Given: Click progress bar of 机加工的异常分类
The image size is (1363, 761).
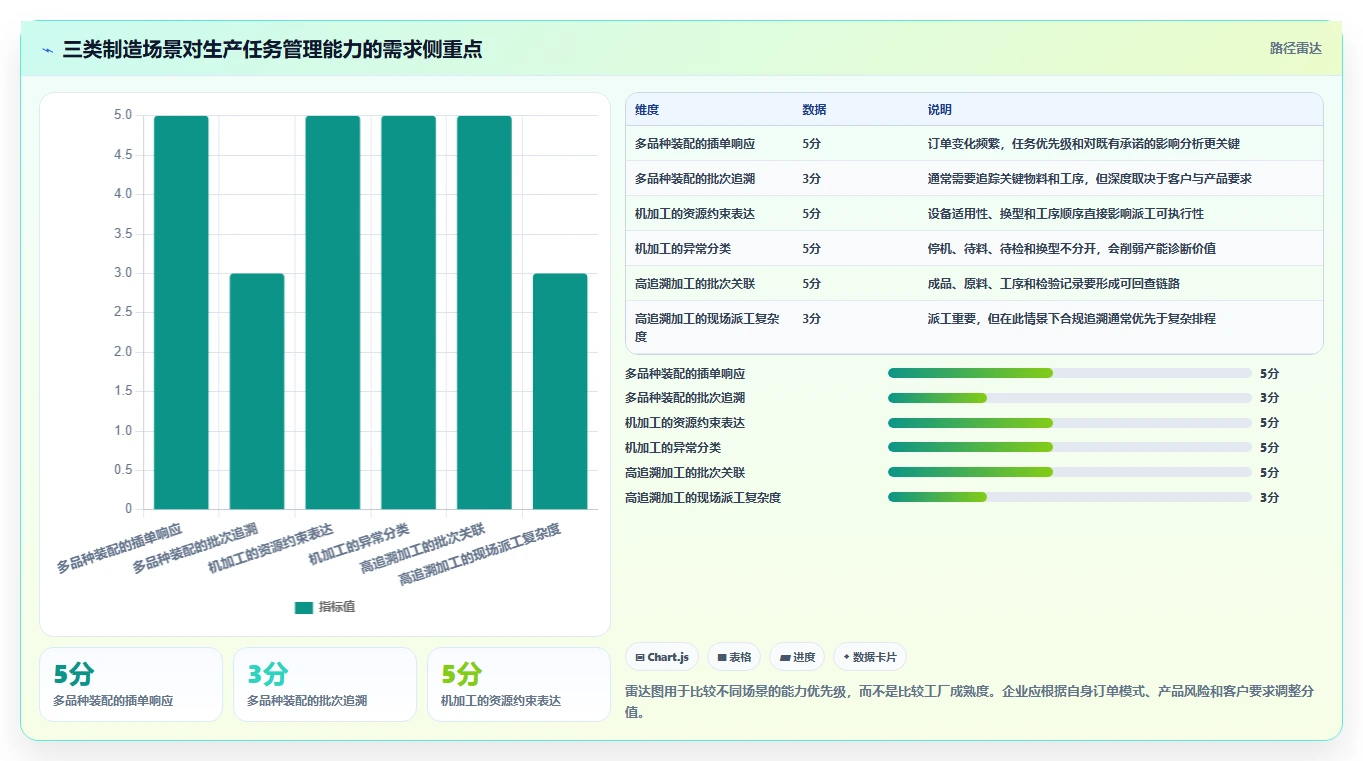Looking at the screenshot, I should point(1070,447).
